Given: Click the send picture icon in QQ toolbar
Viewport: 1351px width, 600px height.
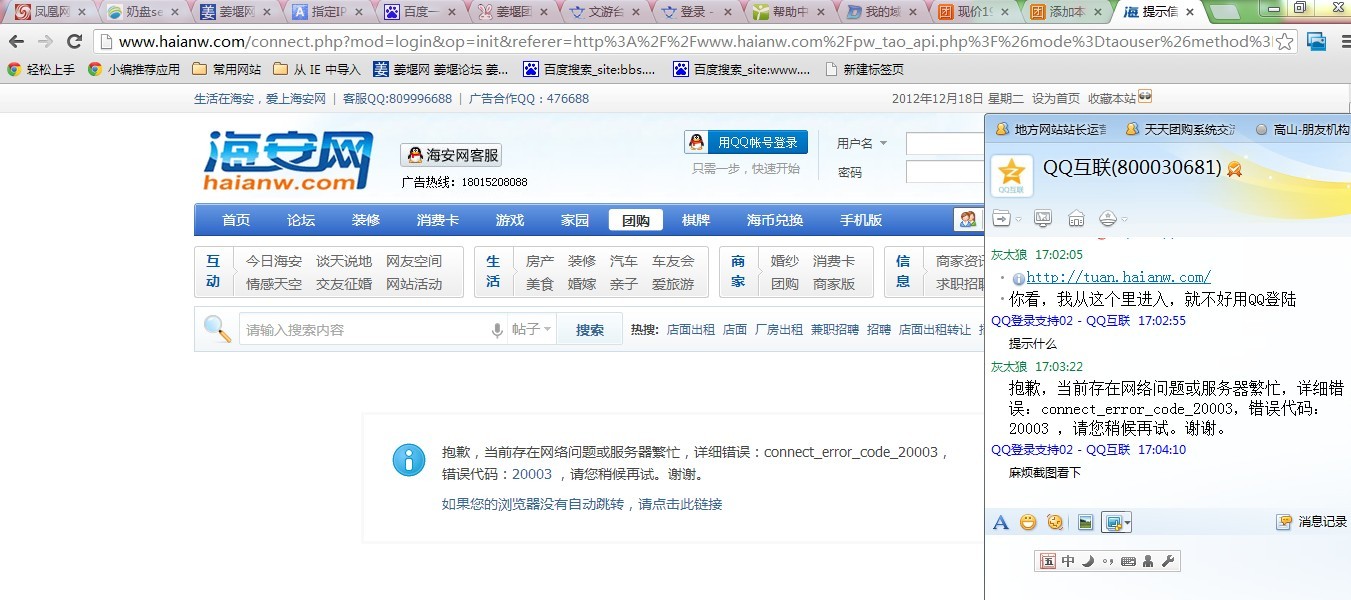Looking at the screenshot, I should (1085, 522).
